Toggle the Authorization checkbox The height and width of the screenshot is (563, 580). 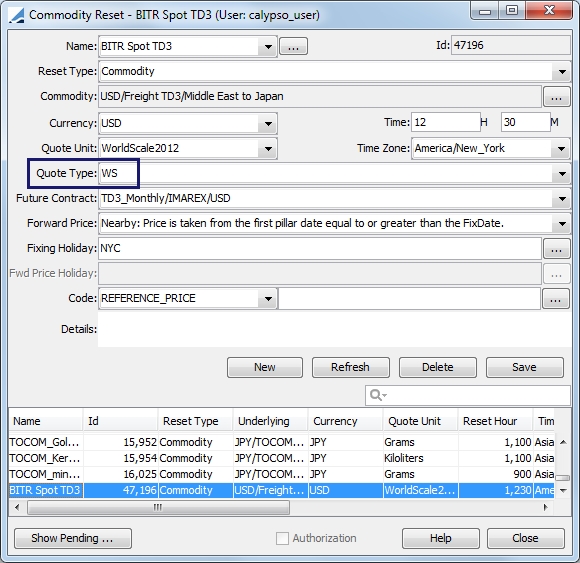(282, 538)
